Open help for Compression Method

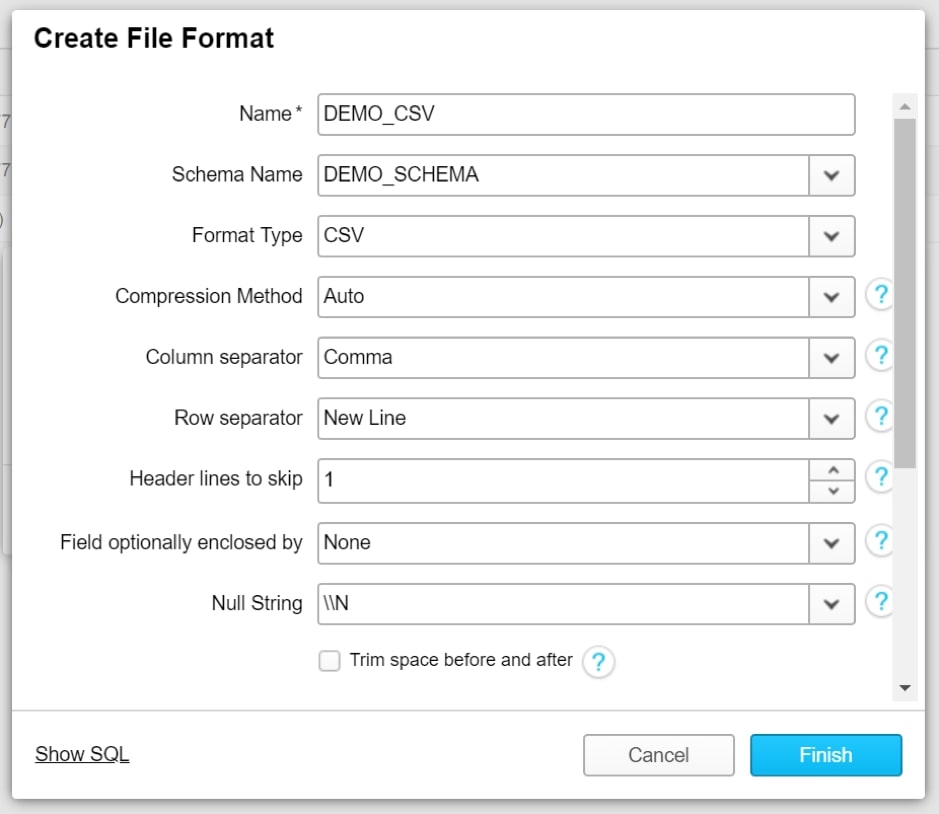[880, 295]
